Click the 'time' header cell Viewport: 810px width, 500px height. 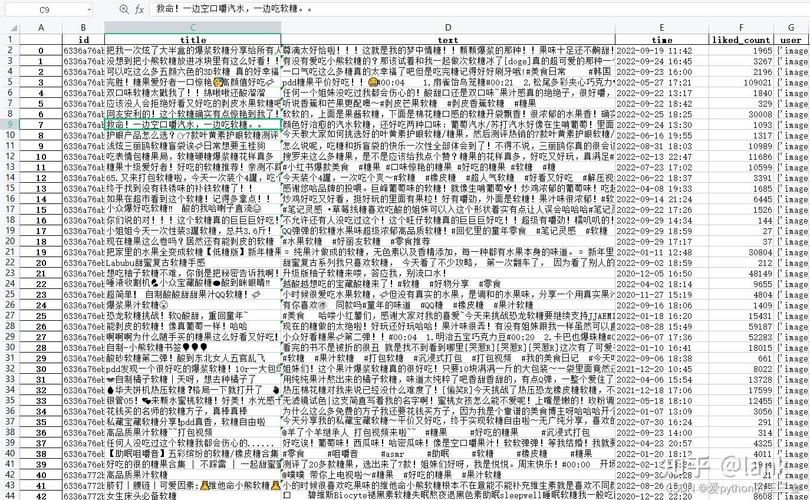pos(662,39)
